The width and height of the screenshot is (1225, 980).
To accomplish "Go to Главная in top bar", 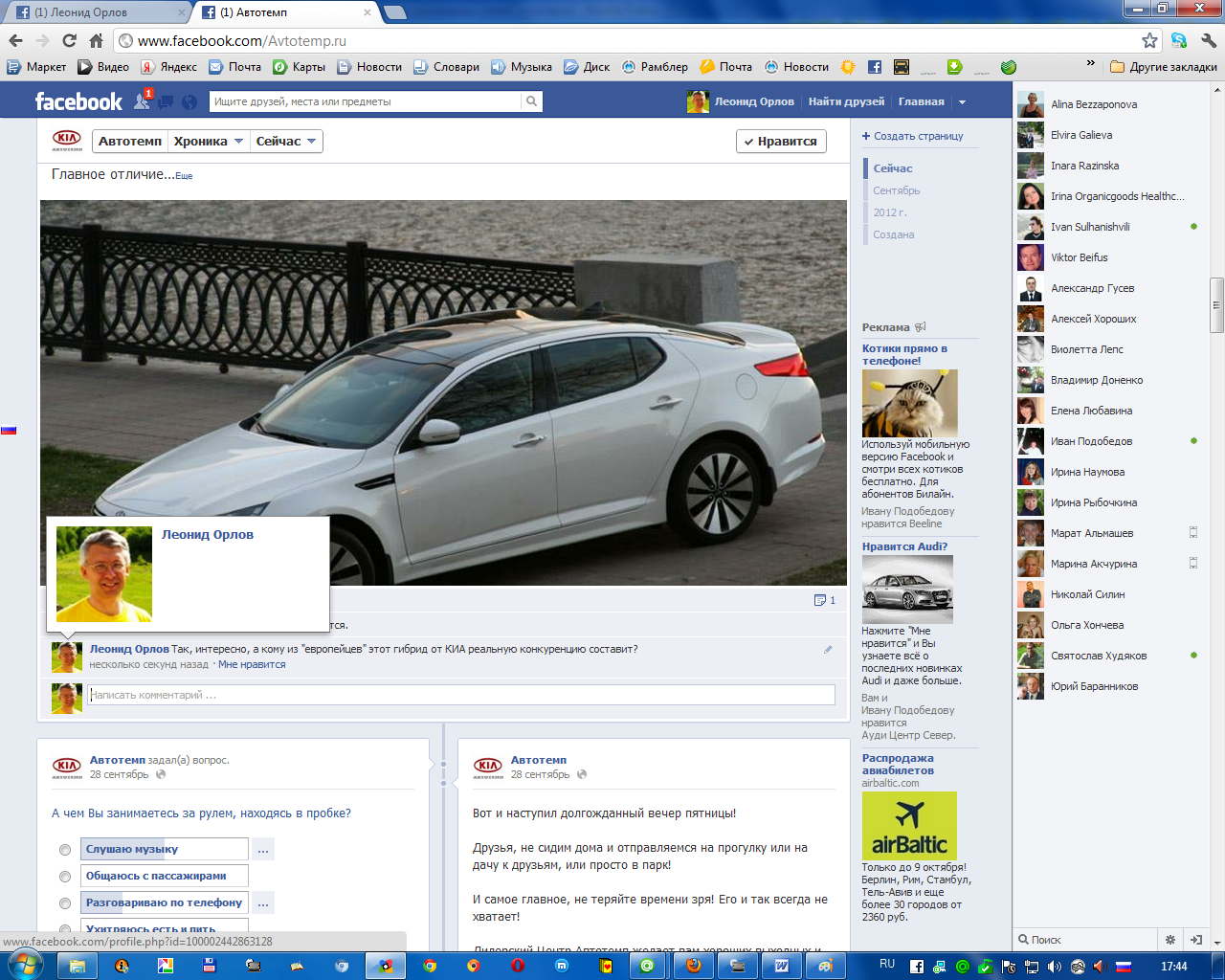I will click(x=921, y=101).
